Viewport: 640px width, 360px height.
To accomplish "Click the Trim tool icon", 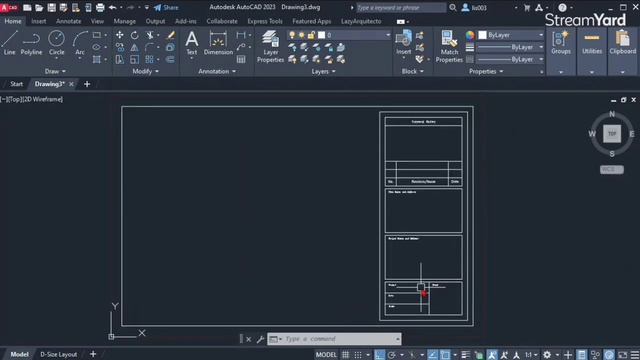I will click(150, 35).
